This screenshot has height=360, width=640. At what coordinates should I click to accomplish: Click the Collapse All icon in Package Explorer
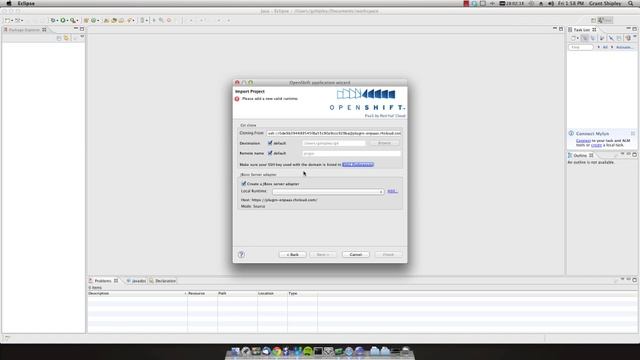click(59, 38)
